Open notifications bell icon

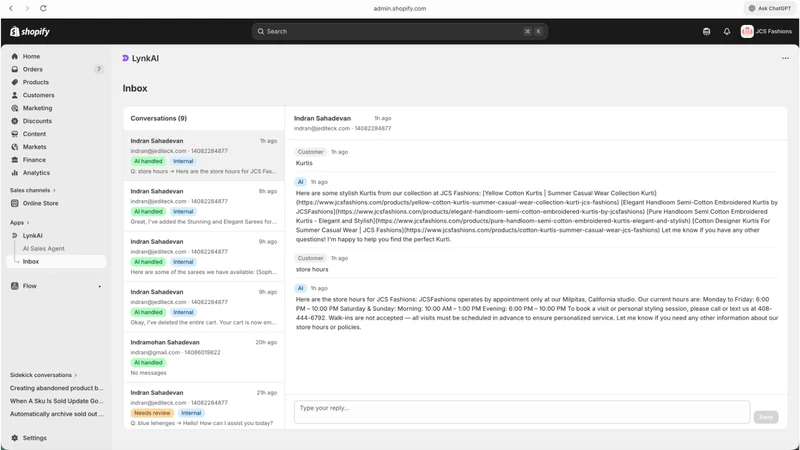[x=727, y=32]
